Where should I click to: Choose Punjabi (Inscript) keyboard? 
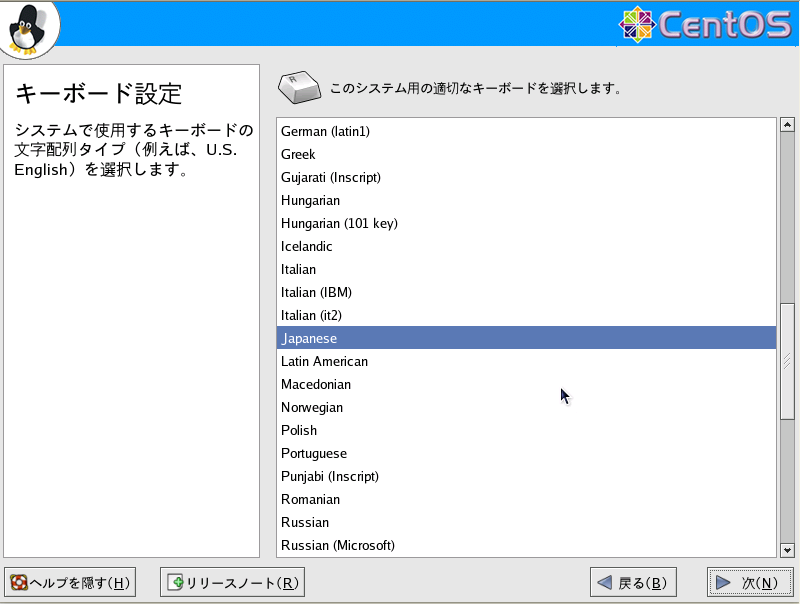pos(526,476)
